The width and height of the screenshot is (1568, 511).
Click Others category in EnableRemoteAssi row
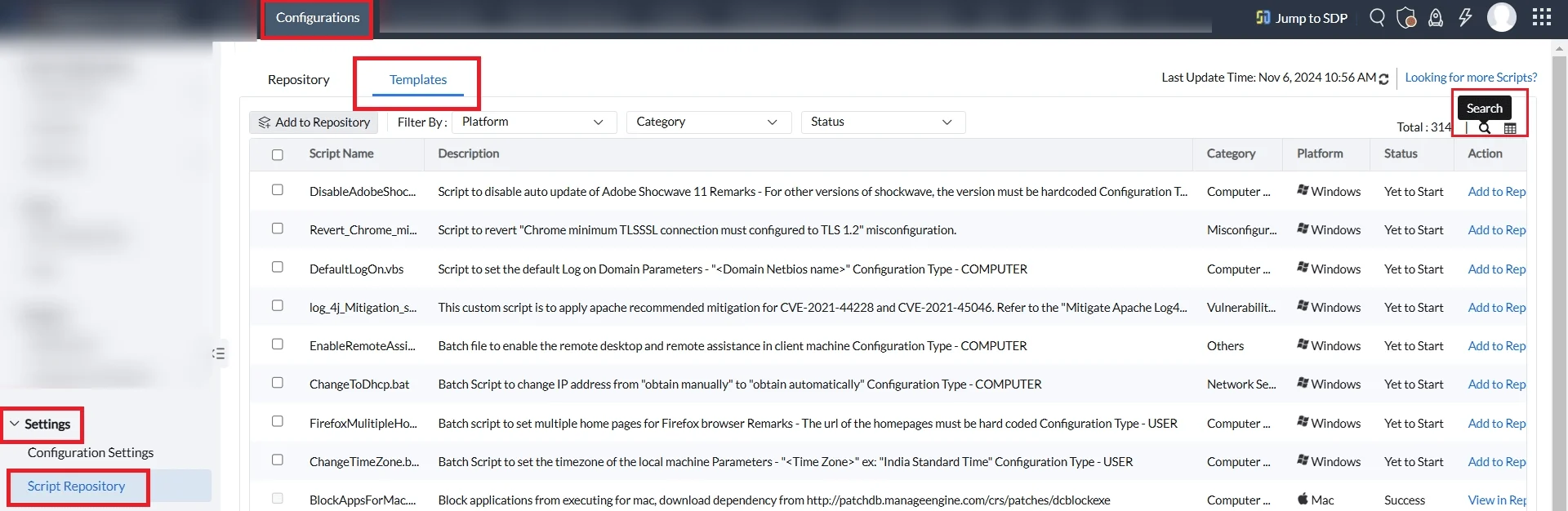1225,345
